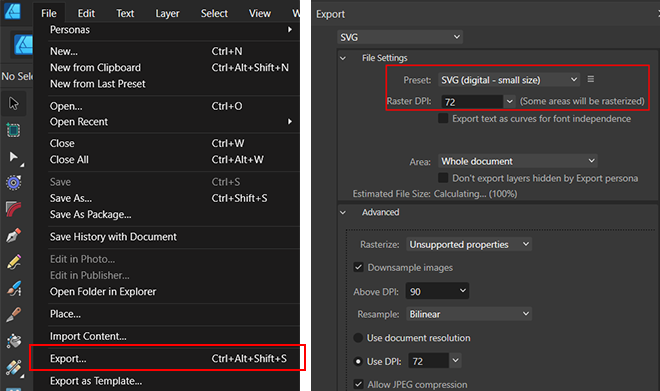Open the Above DPI 90 dropdown
660x391 pixels.
point(437,291)
